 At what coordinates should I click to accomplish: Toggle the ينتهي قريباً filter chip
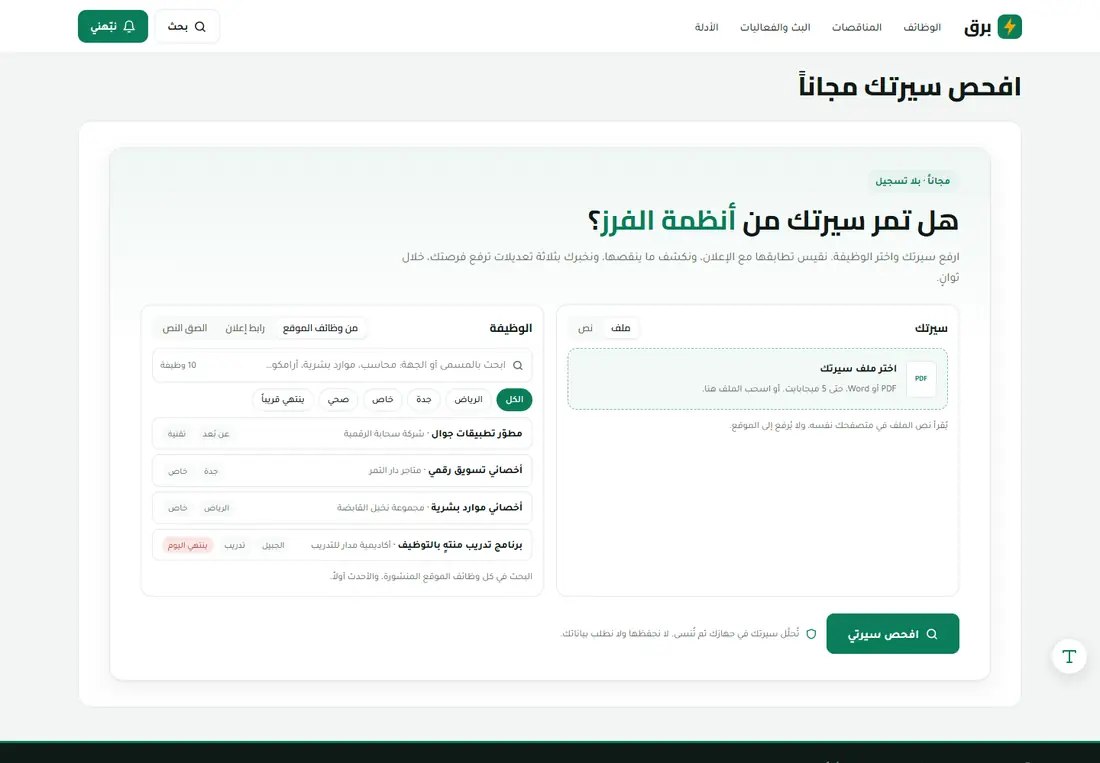coord(283,400)
